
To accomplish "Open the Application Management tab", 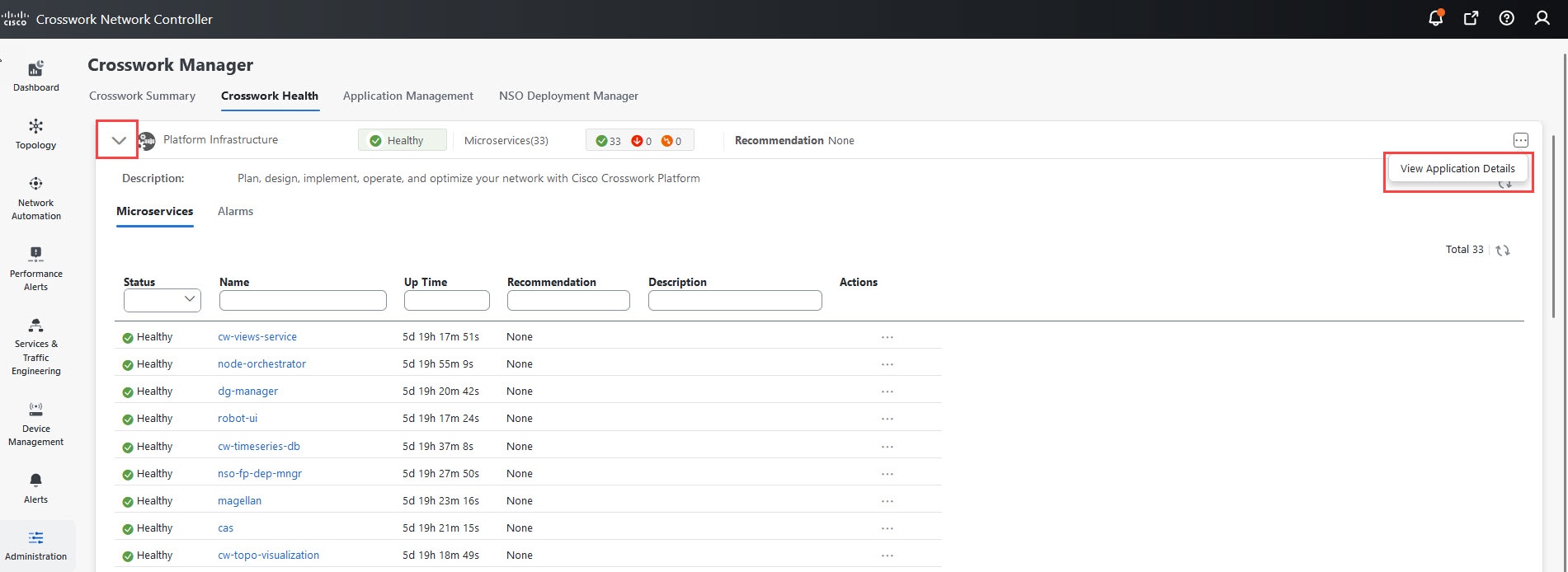I will [x=408, y=96].
